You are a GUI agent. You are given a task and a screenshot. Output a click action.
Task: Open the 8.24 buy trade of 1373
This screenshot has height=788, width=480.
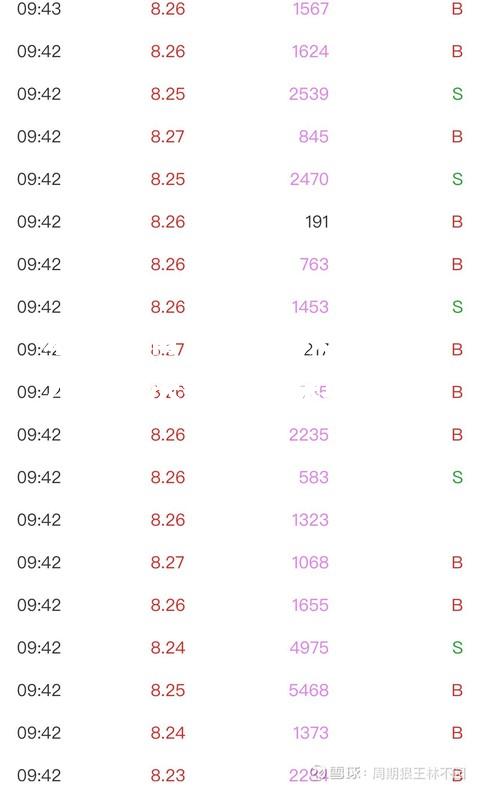click(x=240, y=733)
